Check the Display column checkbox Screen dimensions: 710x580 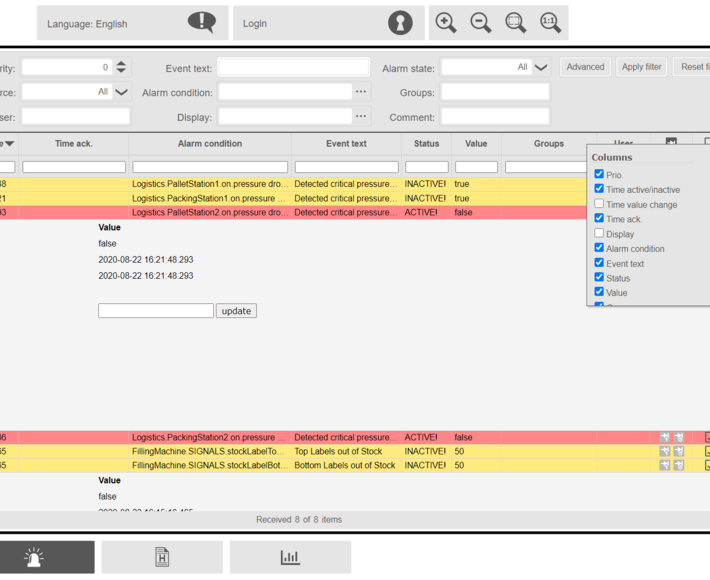click(599, 233)
